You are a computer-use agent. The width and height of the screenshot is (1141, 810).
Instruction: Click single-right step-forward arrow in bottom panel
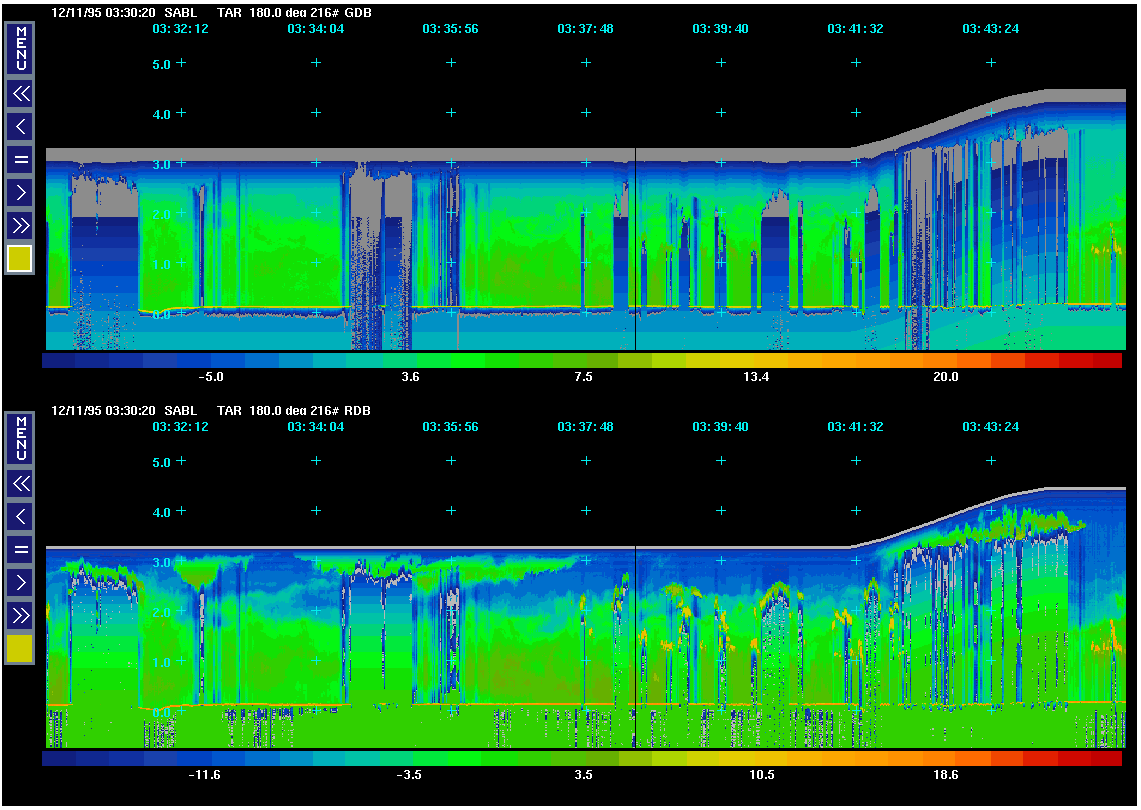click(20, 581)
